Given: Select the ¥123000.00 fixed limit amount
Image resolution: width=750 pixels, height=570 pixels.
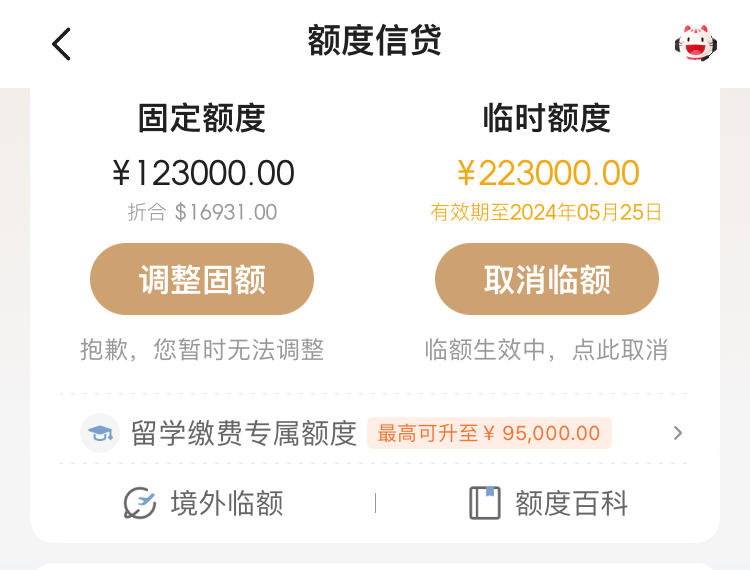Looking at the screenshot, I should [203, 173].
